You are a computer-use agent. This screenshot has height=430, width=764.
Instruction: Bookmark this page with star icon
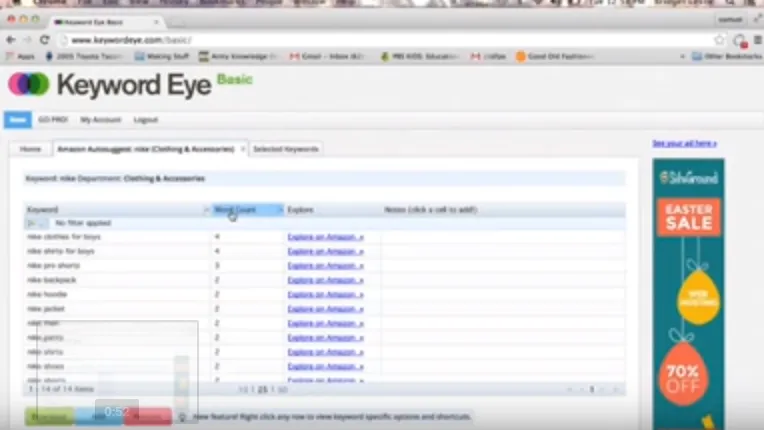(x=719, y=40)
